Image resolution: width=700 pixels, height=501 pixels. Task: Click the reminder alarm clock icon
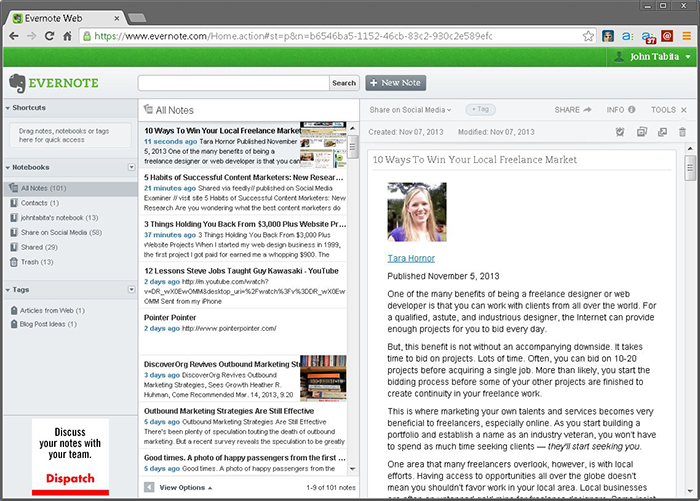tap(620, 131)
